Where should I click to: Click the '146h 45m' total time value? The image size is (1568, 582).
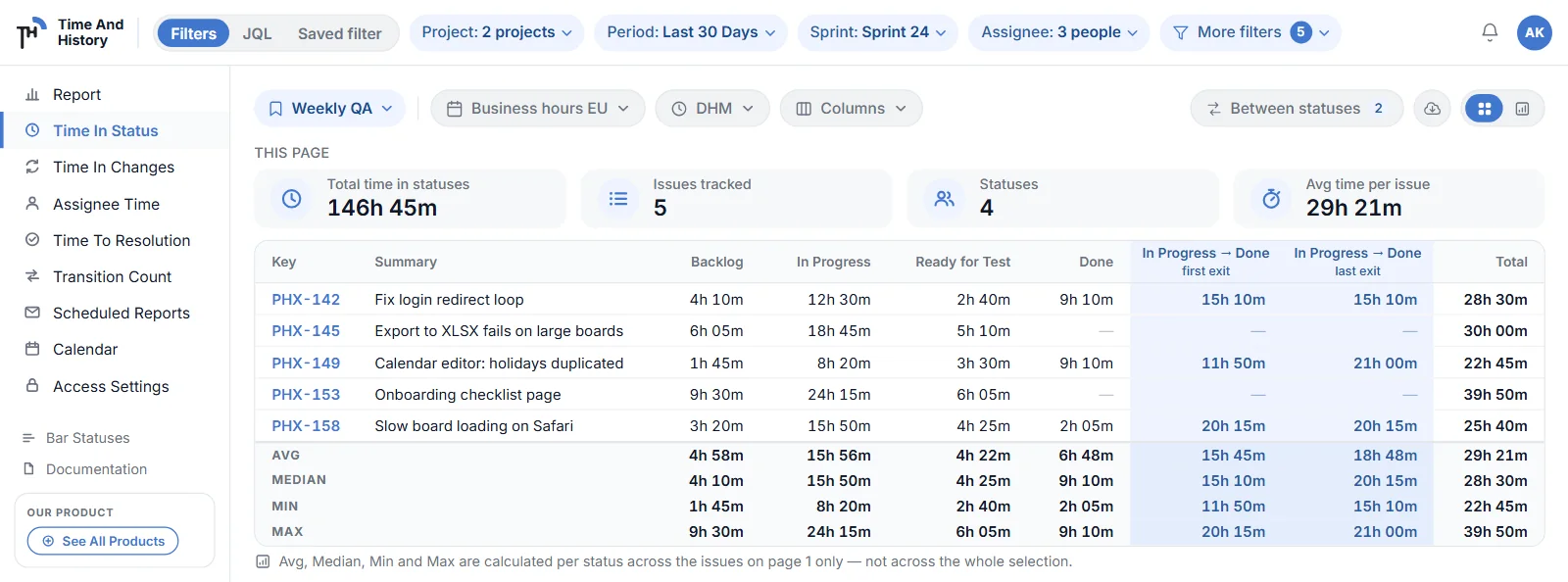pyautogui.click(x=382, y=208)
